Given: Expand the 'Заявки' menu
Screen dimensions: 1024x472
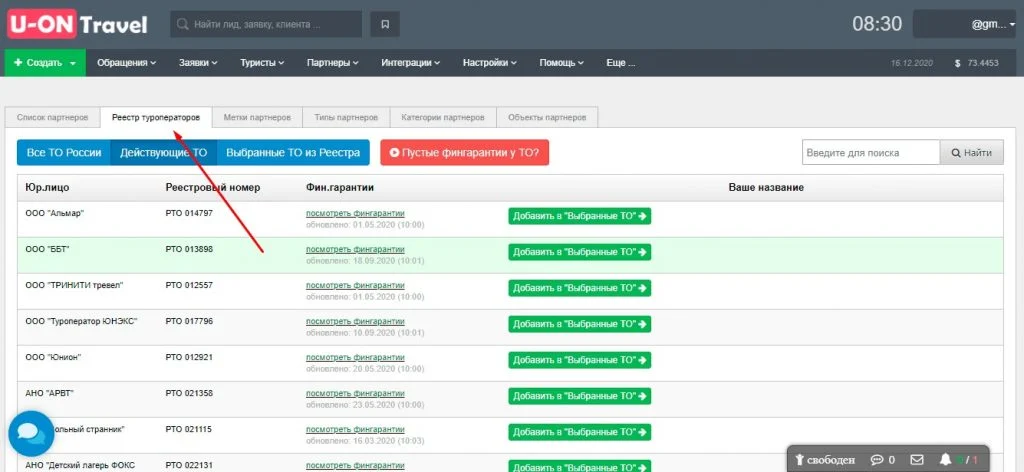Looking at the screenshot, I should (198, 63).
